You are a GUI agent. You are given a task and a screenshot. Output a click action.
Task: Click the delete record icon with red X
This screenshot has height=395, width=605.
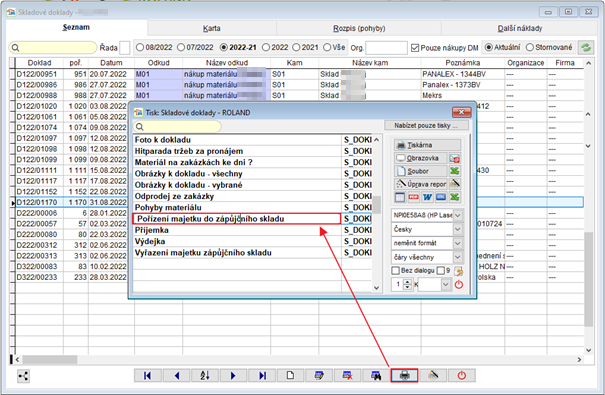(x=347, y=375)
